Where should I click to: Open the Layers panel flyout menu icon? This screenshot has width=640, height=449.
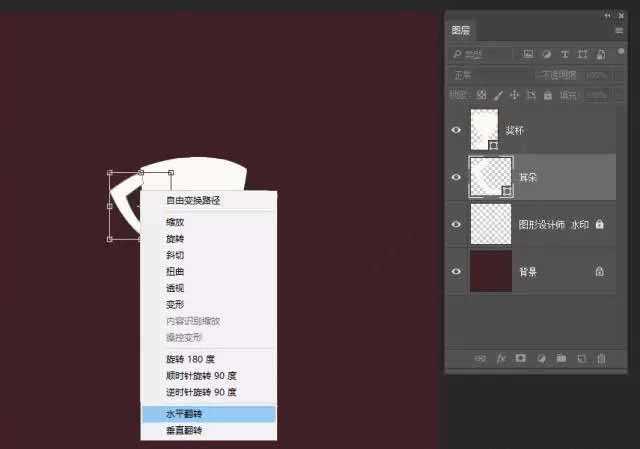coord(619,31)
